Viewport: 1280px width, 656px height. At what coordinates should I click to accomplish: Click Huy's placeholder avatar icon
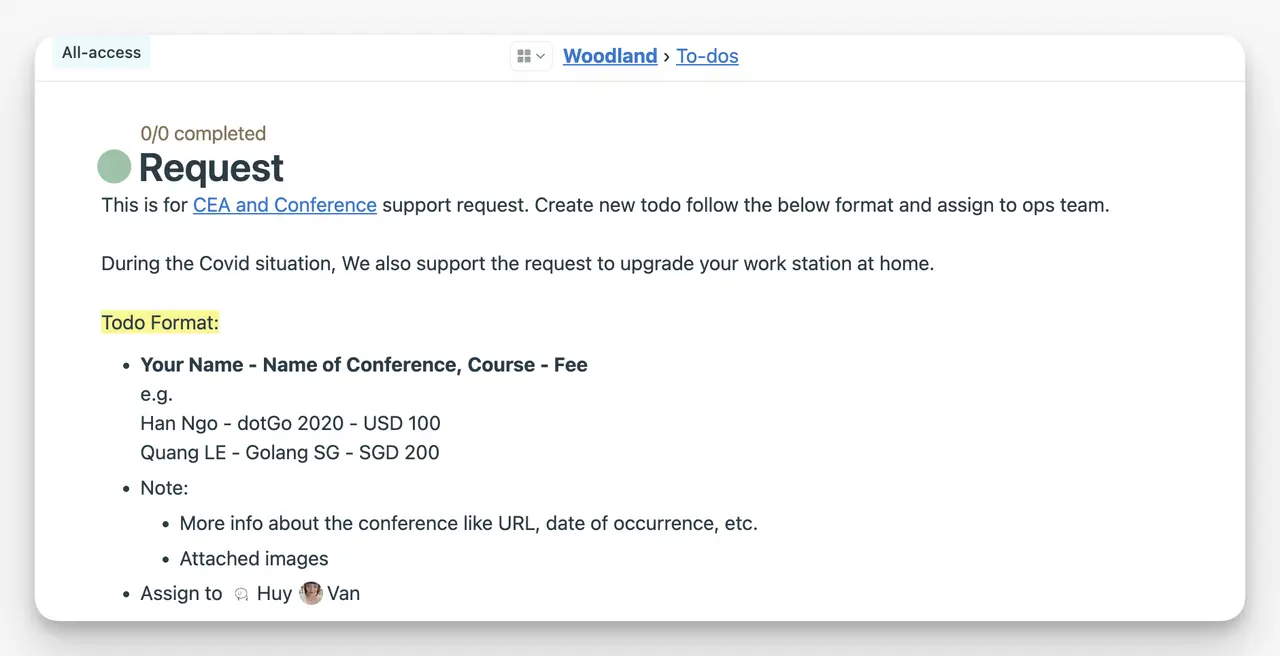coord(241,594)
